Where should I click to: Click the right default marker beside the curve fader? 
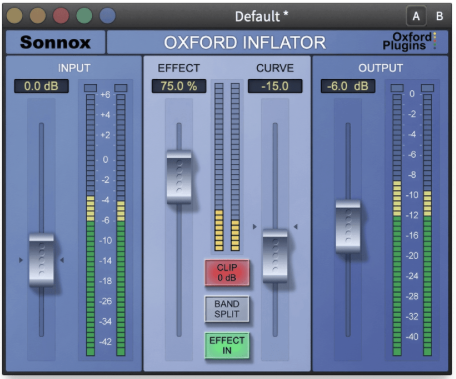pos(296,227)
